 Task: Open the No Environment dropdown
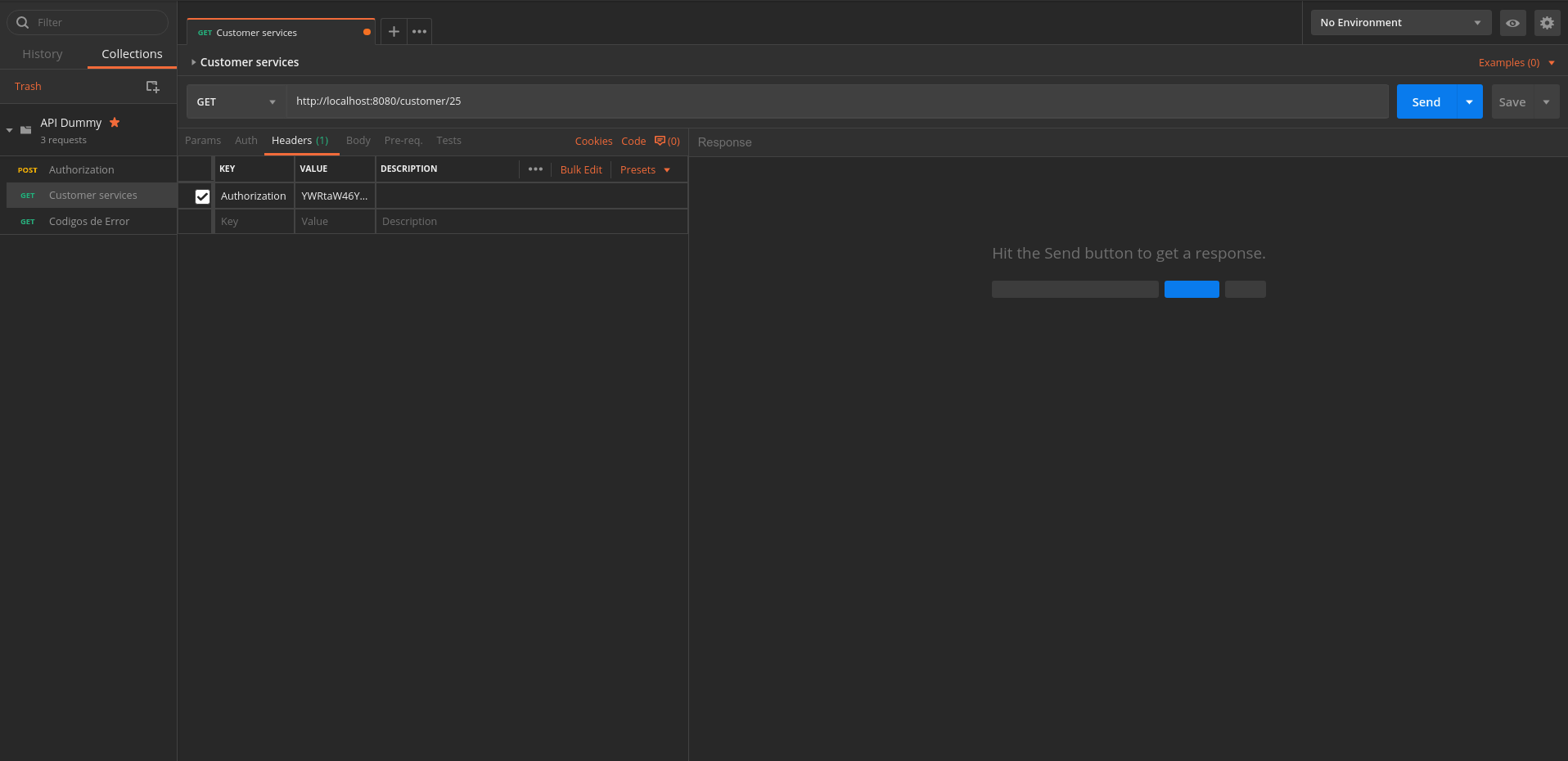pos(1399,23)
